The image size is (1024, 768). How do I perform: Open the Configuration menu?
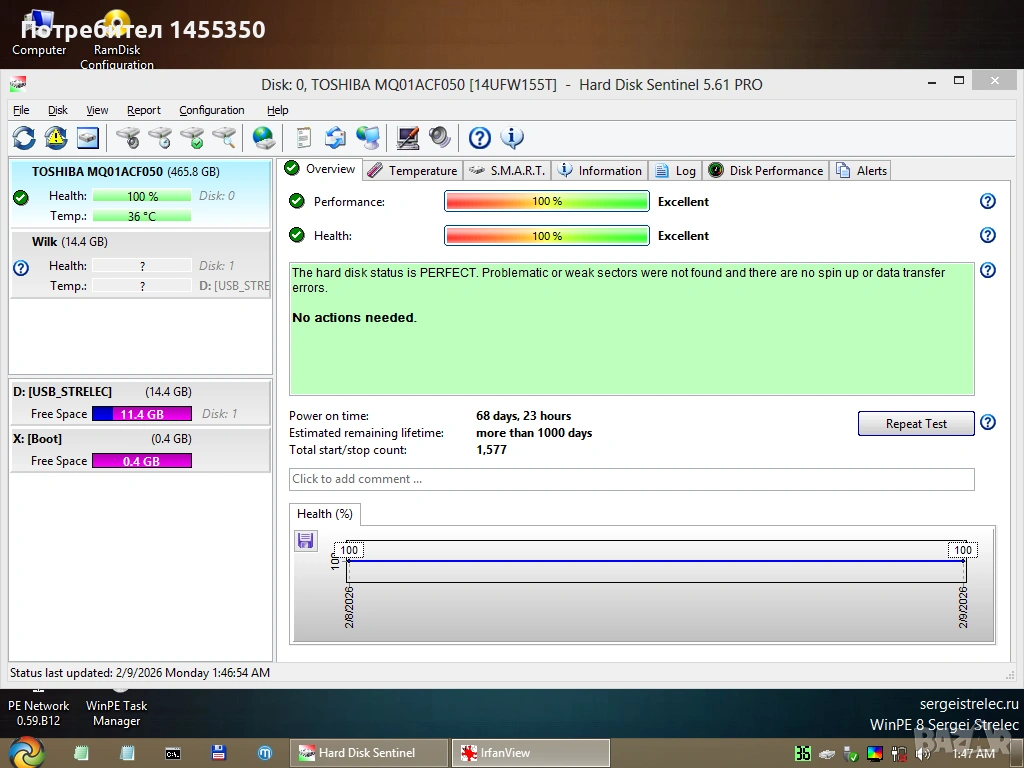[x=211, y=110]
